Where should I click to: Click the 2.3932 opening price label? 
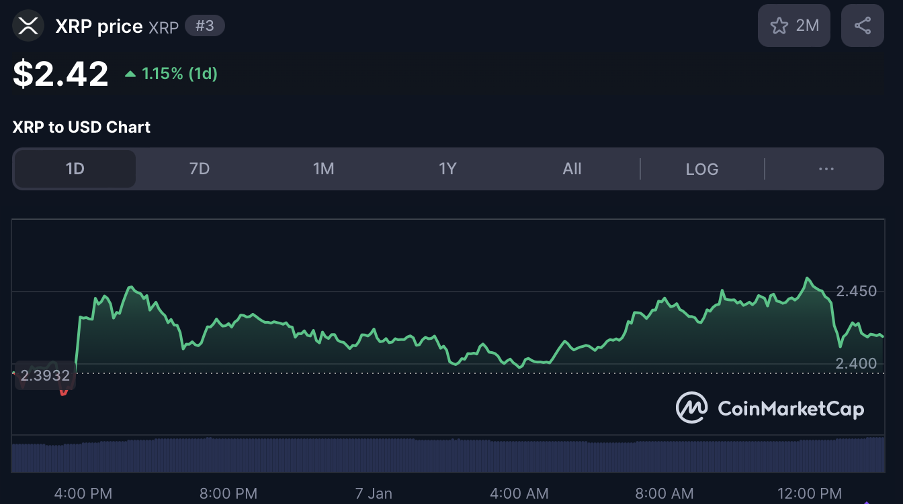click(x=45, y=376)
